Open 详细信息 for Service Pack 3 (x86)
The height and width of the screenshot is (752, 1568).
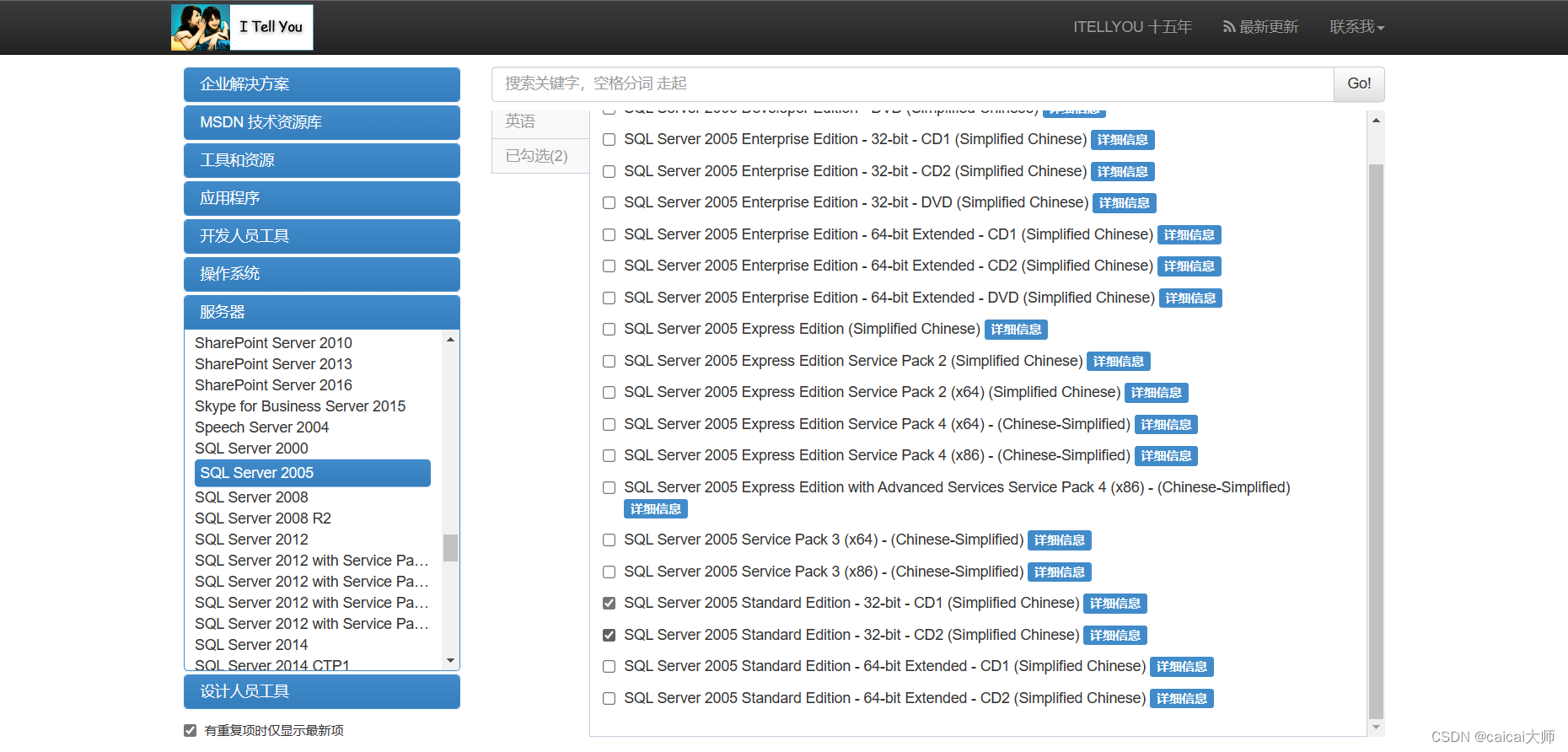1060,572
